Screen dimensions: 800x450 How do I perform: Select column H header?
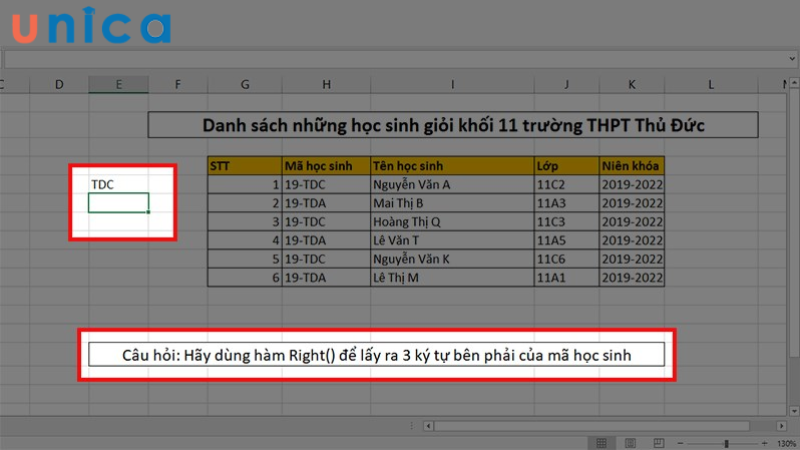[327, 85]
